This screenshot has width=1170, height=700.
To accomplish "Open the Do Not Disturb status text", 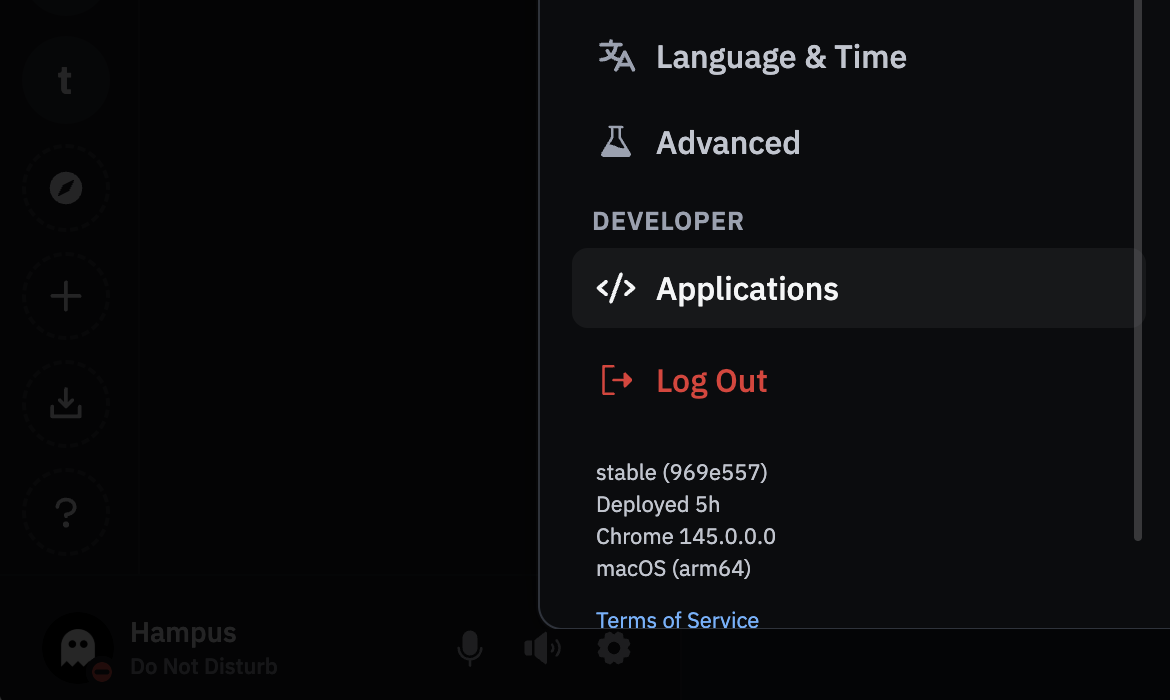I will [x=204, y=667].
